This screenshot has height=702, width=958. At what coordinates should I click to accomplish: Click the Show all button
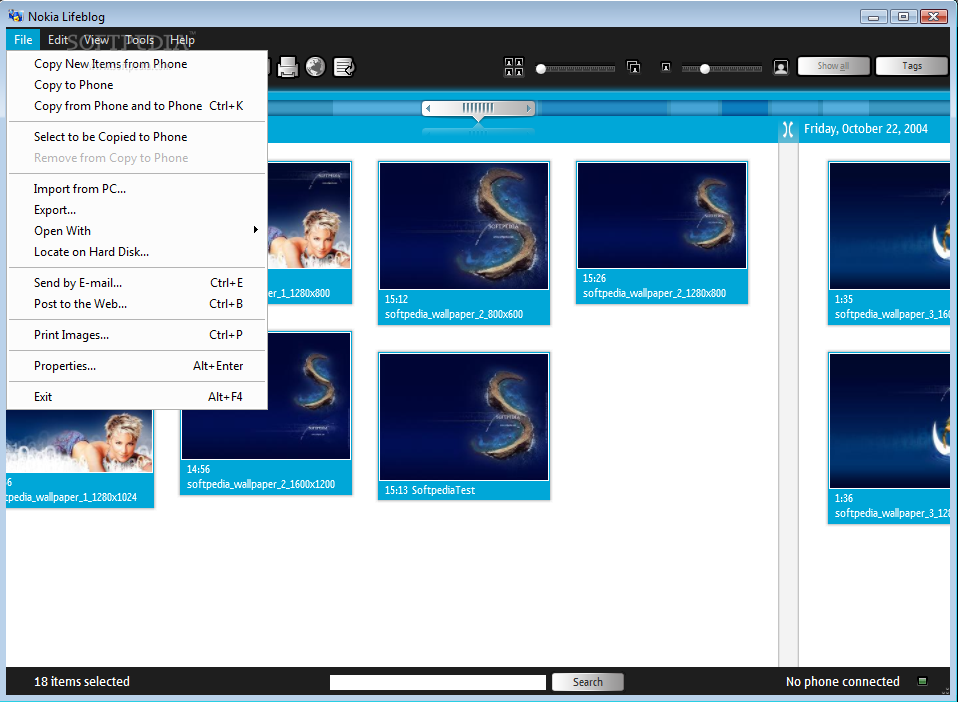pyautogui.click(x=833, y=66)
